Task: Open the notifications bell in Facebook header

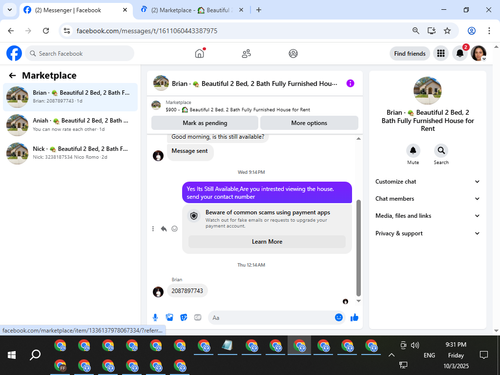Action: click(460, 53)
